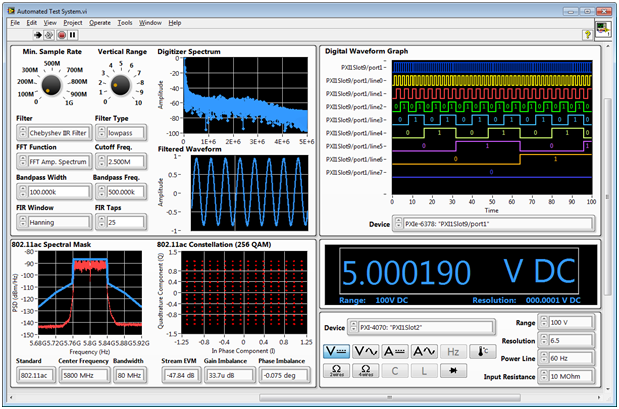Click the Run Continuously toolbar icon
This screenshot has width=619, height=409.
pos(50,34)
